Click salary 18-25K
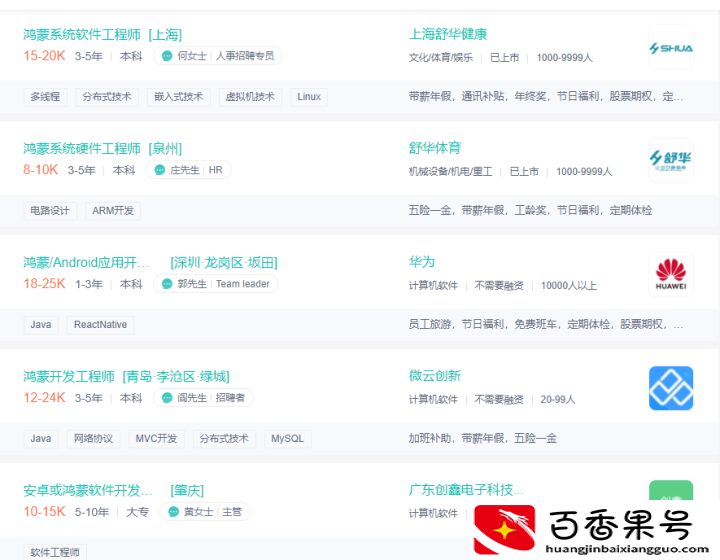 point(45,284)
